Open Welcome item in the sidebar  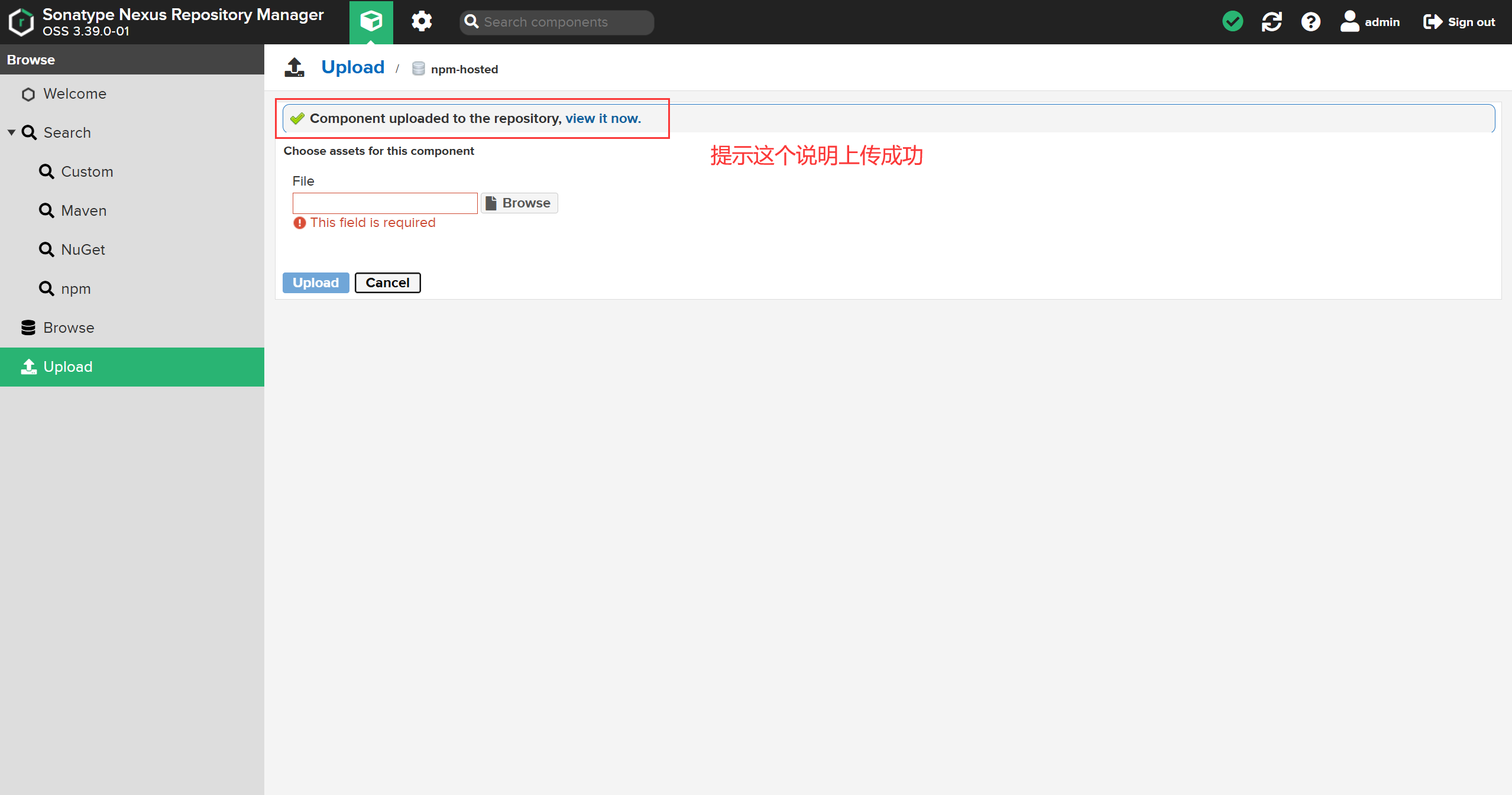click(75, 94)
